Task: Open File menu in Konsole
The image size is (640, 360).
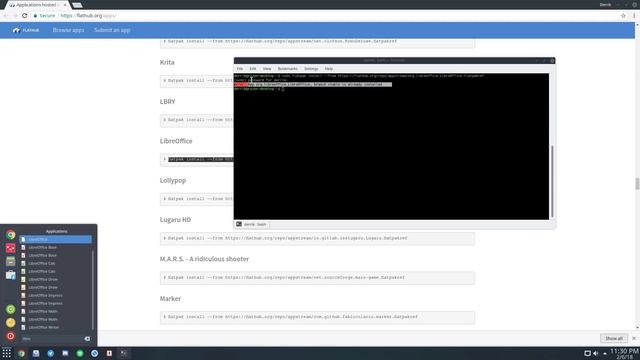Action: (240, 69)
